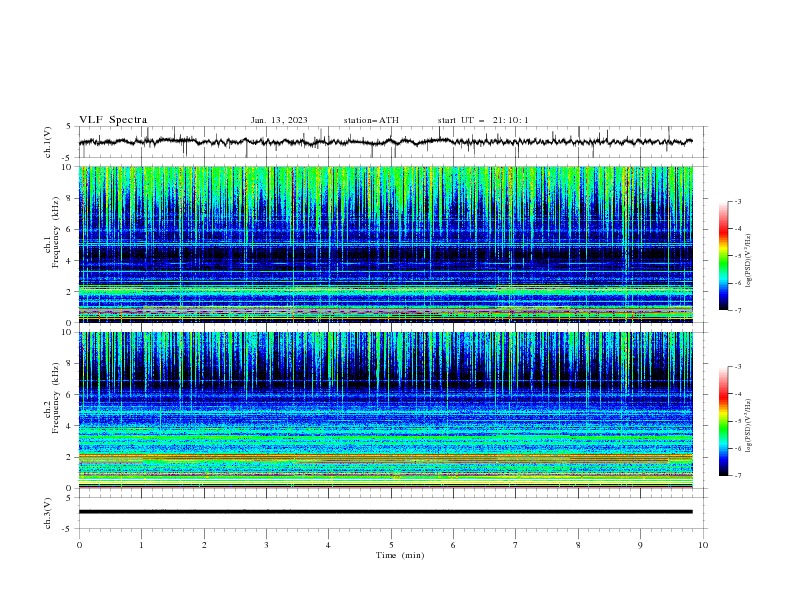This screenshot has height=612, width=792.
Task: Click the "-3" tick on the upper colorbar
Action: click(738, 201)
